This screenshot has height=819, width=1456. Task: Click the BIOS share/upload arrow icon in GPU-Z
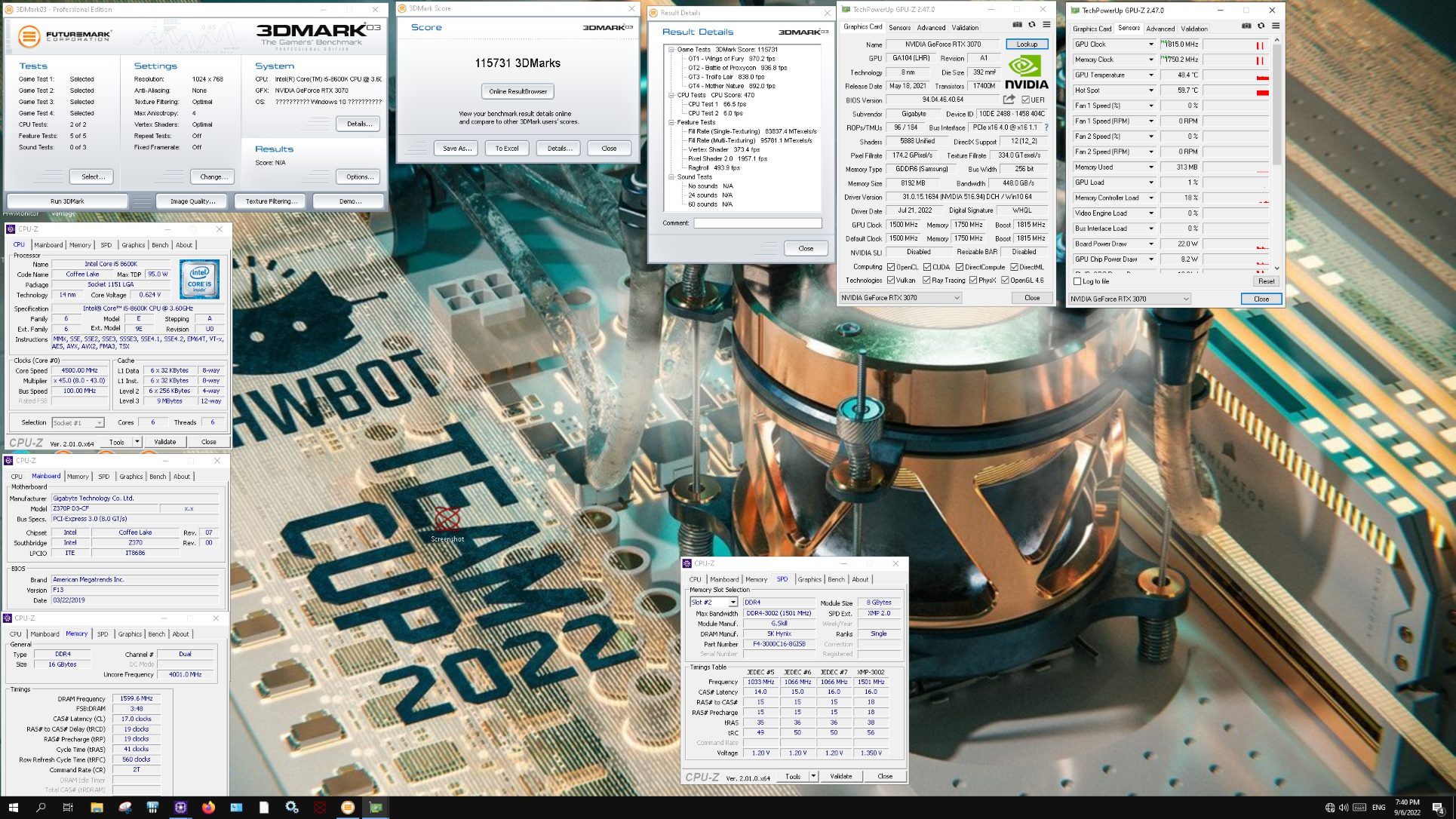1009,100
